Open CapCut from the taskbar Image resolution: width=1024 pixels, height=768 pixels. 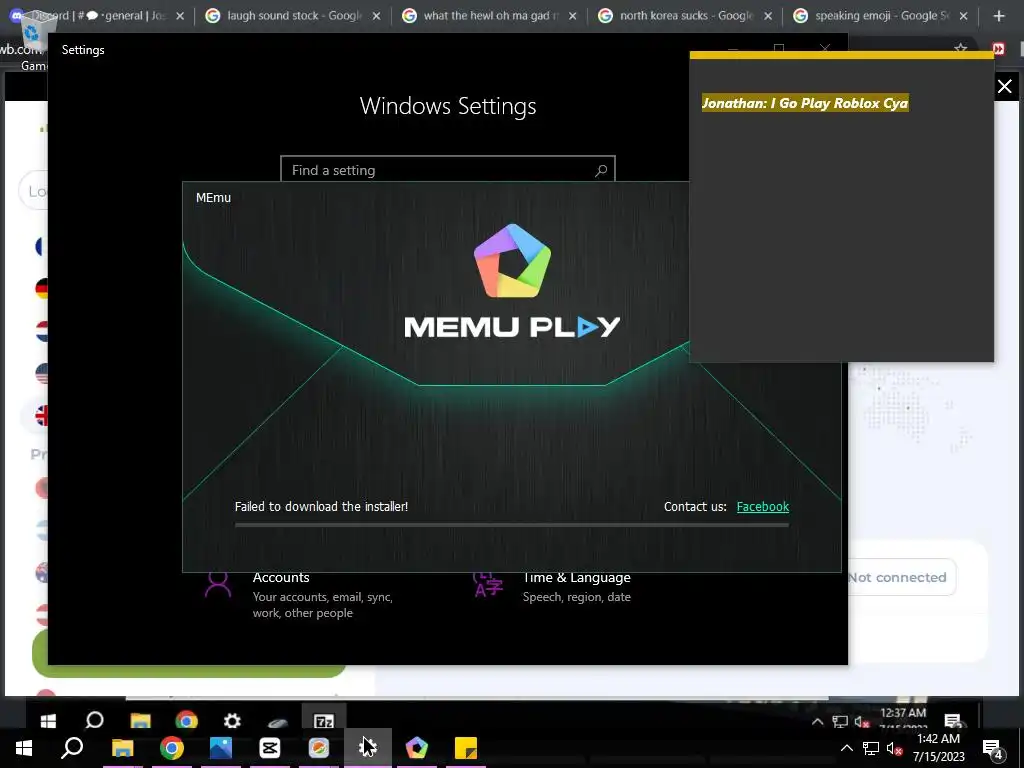tap(270, 748)
